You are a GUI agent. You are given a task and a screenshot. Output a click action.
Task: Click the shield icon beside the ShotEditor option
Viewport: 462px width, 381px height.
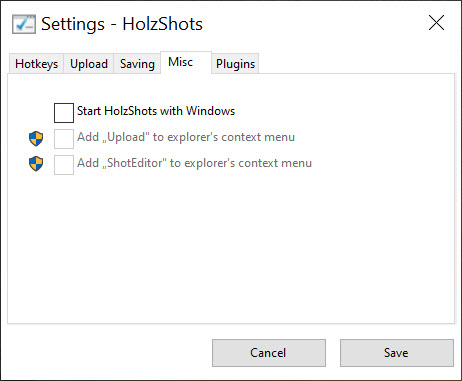pyautogui.click(x=36, y=164)
